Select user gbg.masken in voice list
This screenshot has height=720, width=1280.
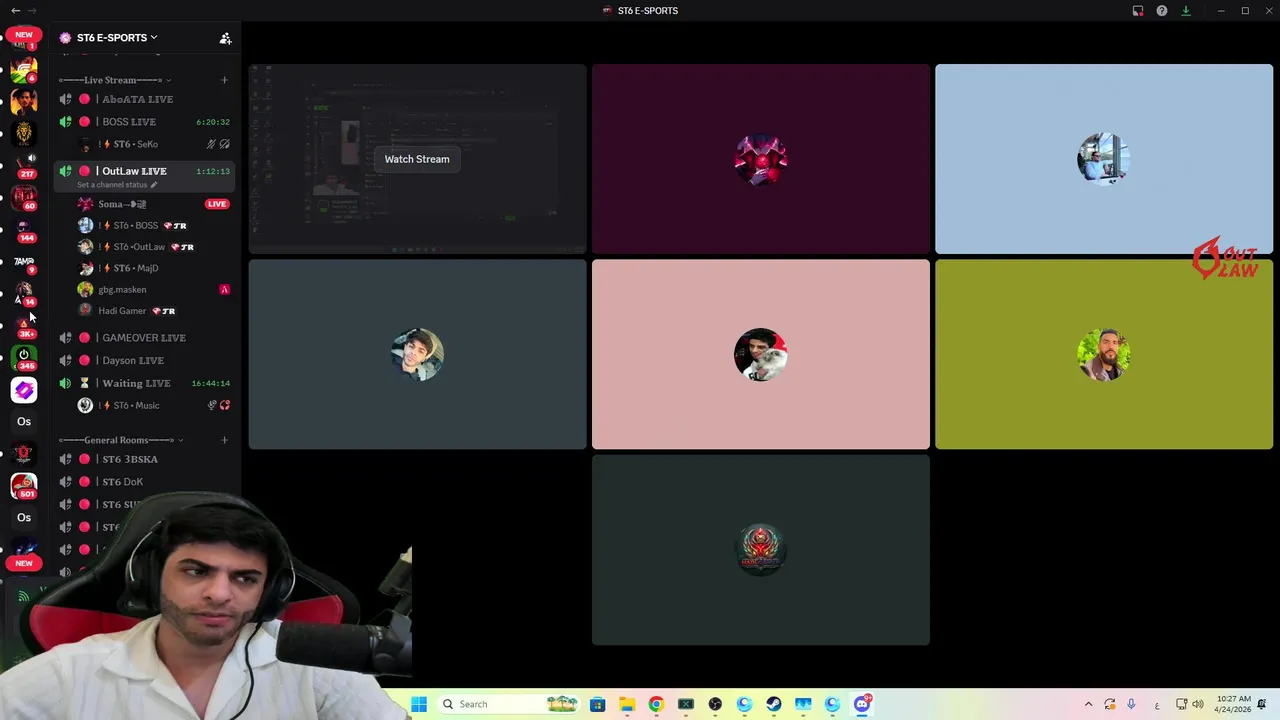(153, 290)
